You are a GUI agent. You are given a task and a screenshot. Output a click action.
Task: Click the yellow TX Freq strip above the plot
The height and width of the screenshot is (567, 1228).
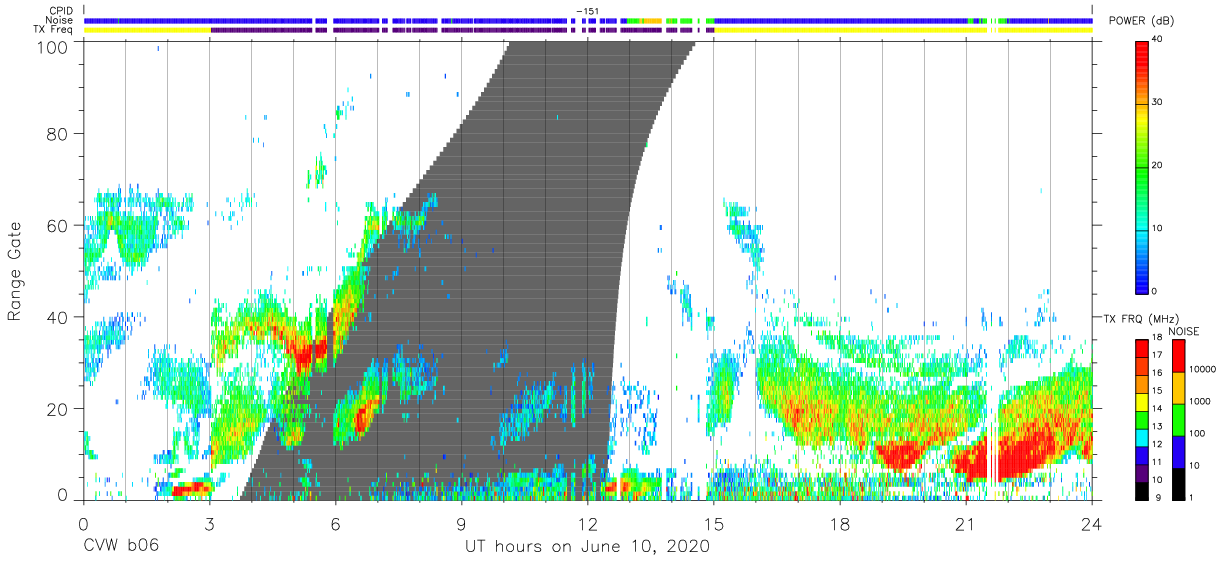(588, 30)
